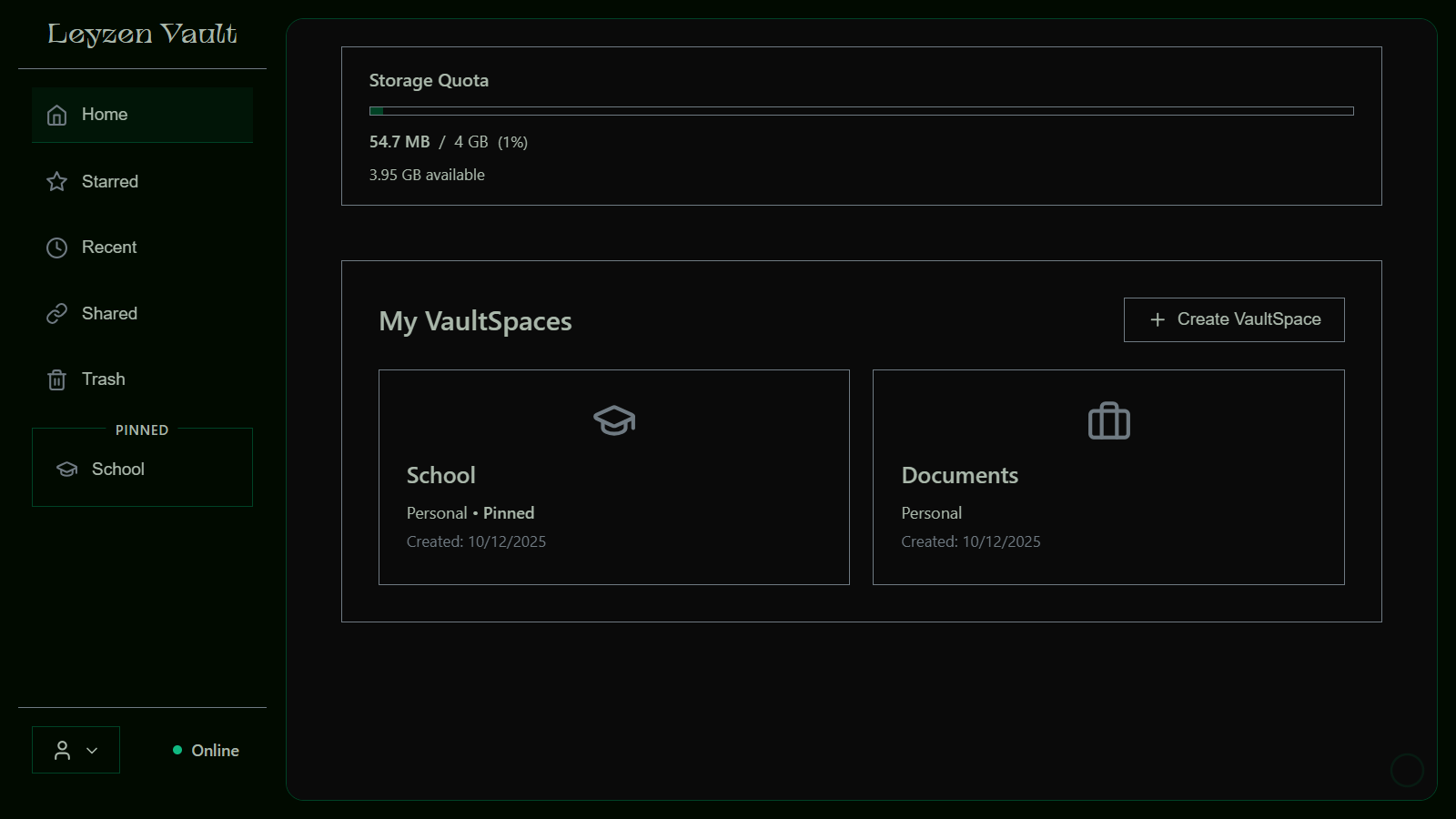This screenshot has height=819, width=1456.
Task: Click the circular icon in the bottom-right corner
Action: click(x=1407, y=770)
